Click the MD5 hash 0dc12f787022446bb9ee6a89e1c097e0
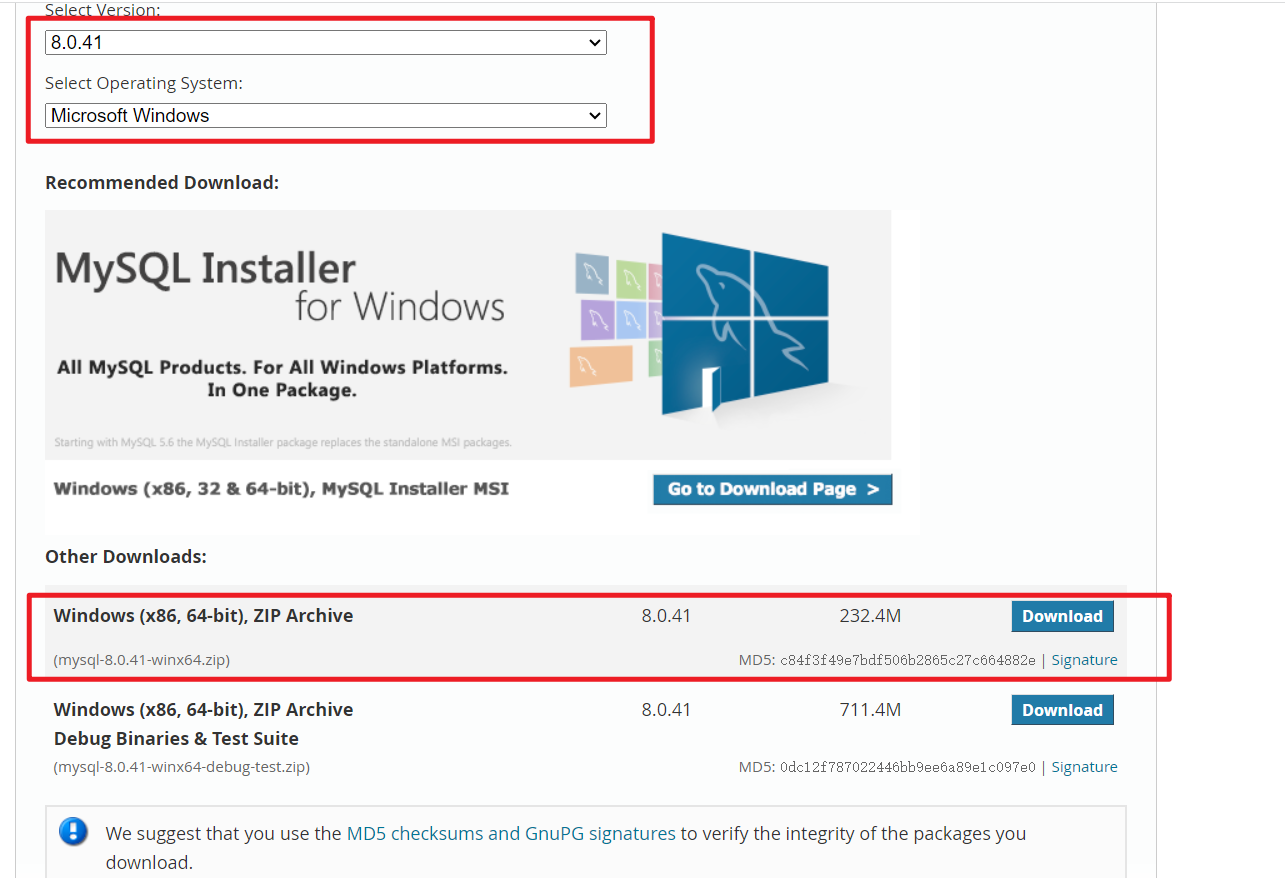 click(908, 767)
